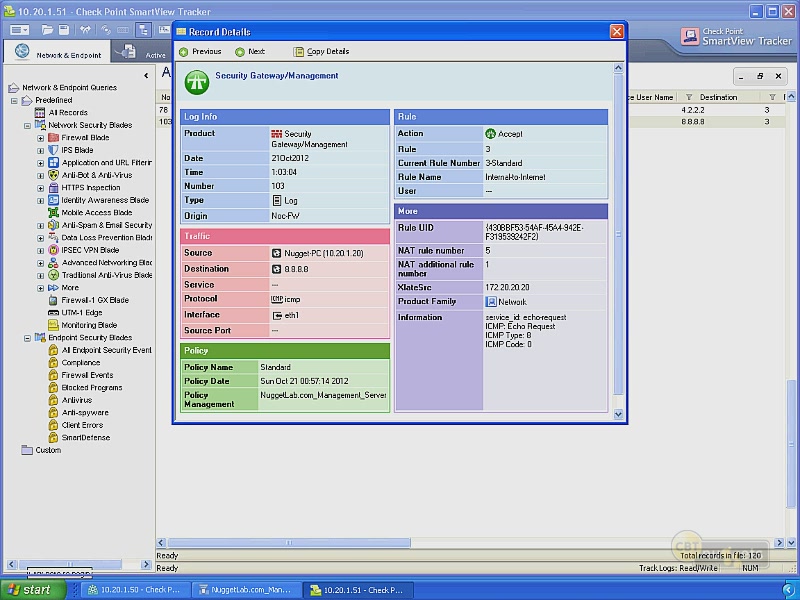Viewport: 800px width, 600px height.
Task: Collapse Network Security Blades node
Action: [28, 126]
